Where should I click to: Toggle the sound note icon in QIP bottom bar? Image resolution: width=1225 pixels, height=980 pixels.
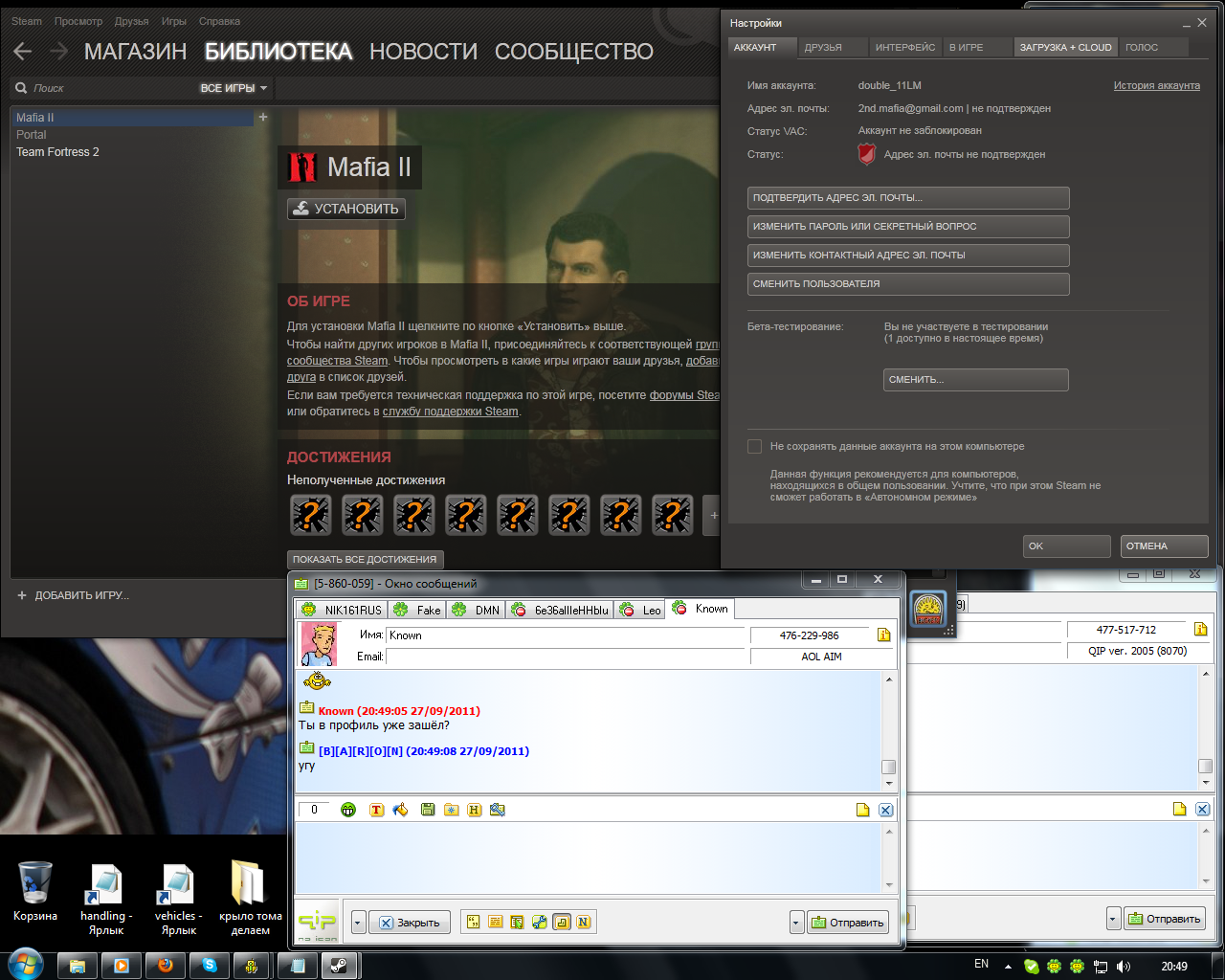tap(562, 923)
